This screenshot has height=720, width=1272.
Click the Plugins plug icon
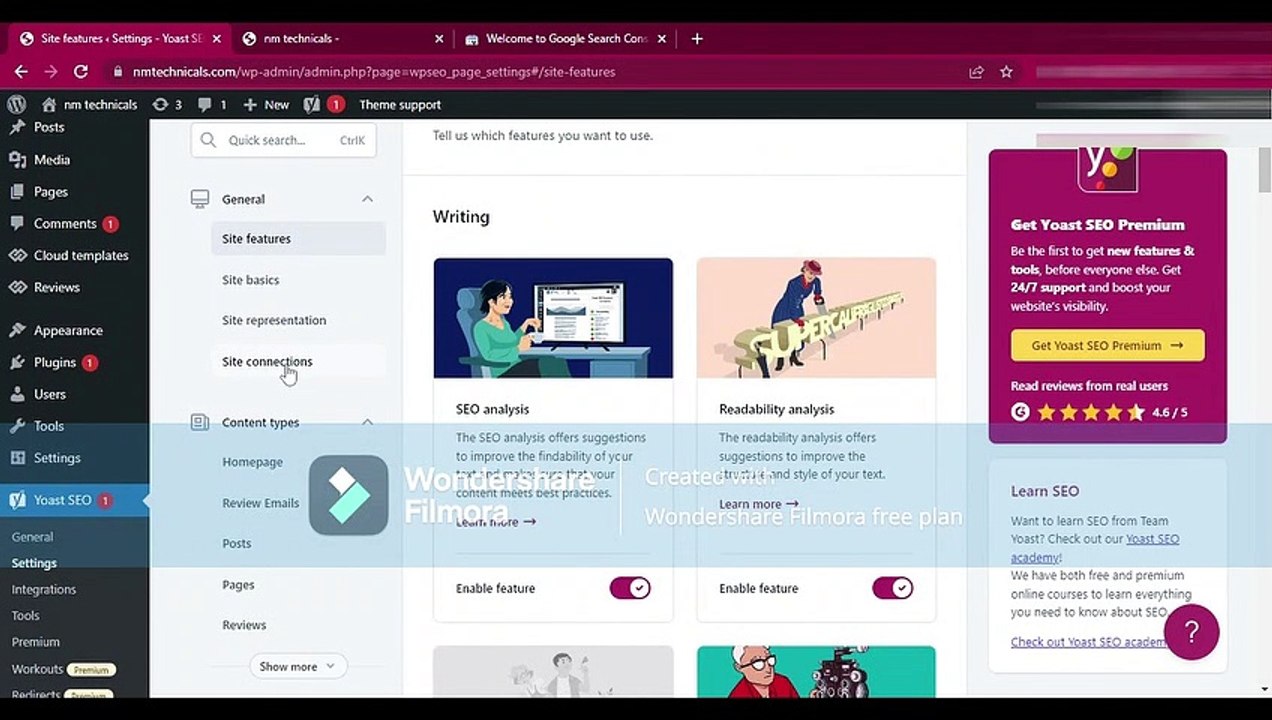tap(17, 362)
